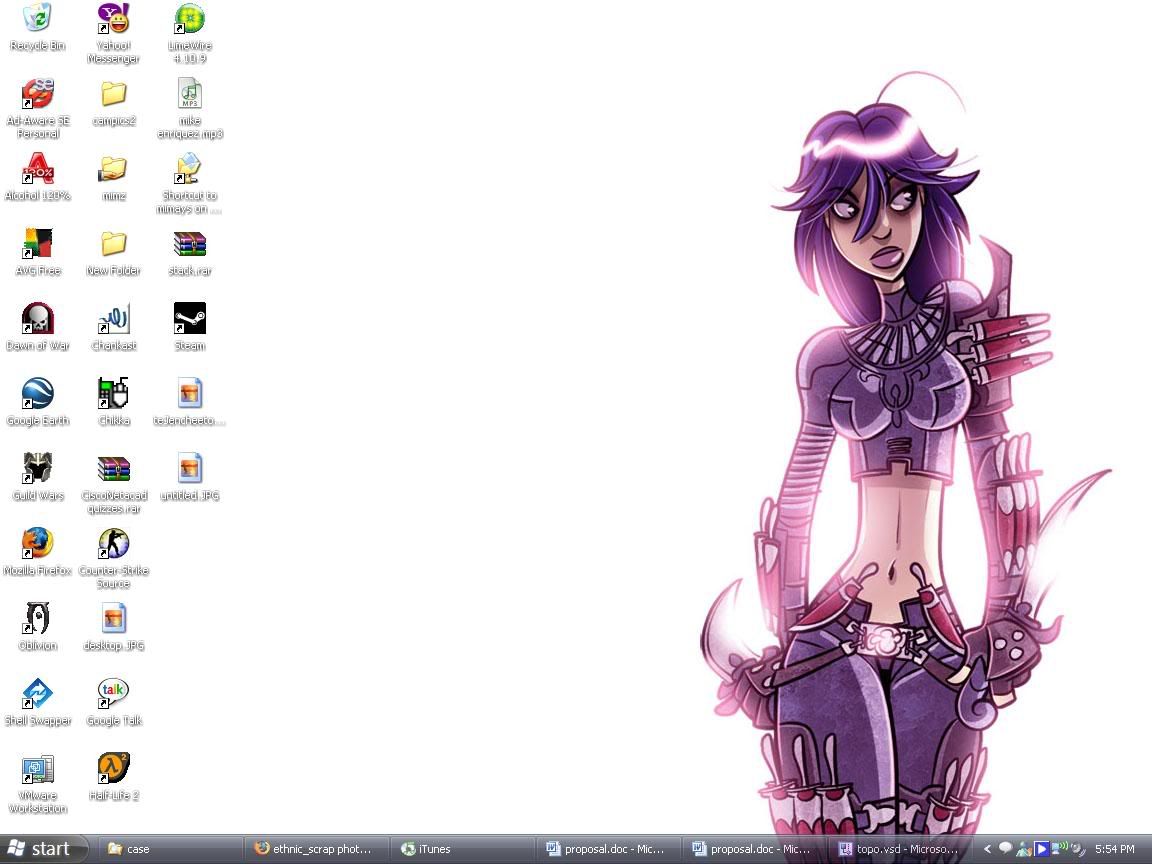Viewport: 1152px width, 864px height.
Task: Open the blue play-arrow tray icon
Action: coord(1041,849)
